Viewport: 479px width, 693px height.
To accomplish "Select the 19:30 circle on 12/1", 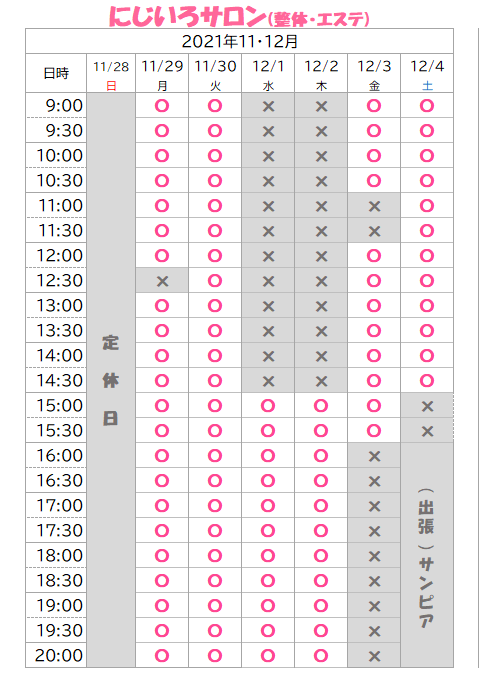I will (268, 631).
